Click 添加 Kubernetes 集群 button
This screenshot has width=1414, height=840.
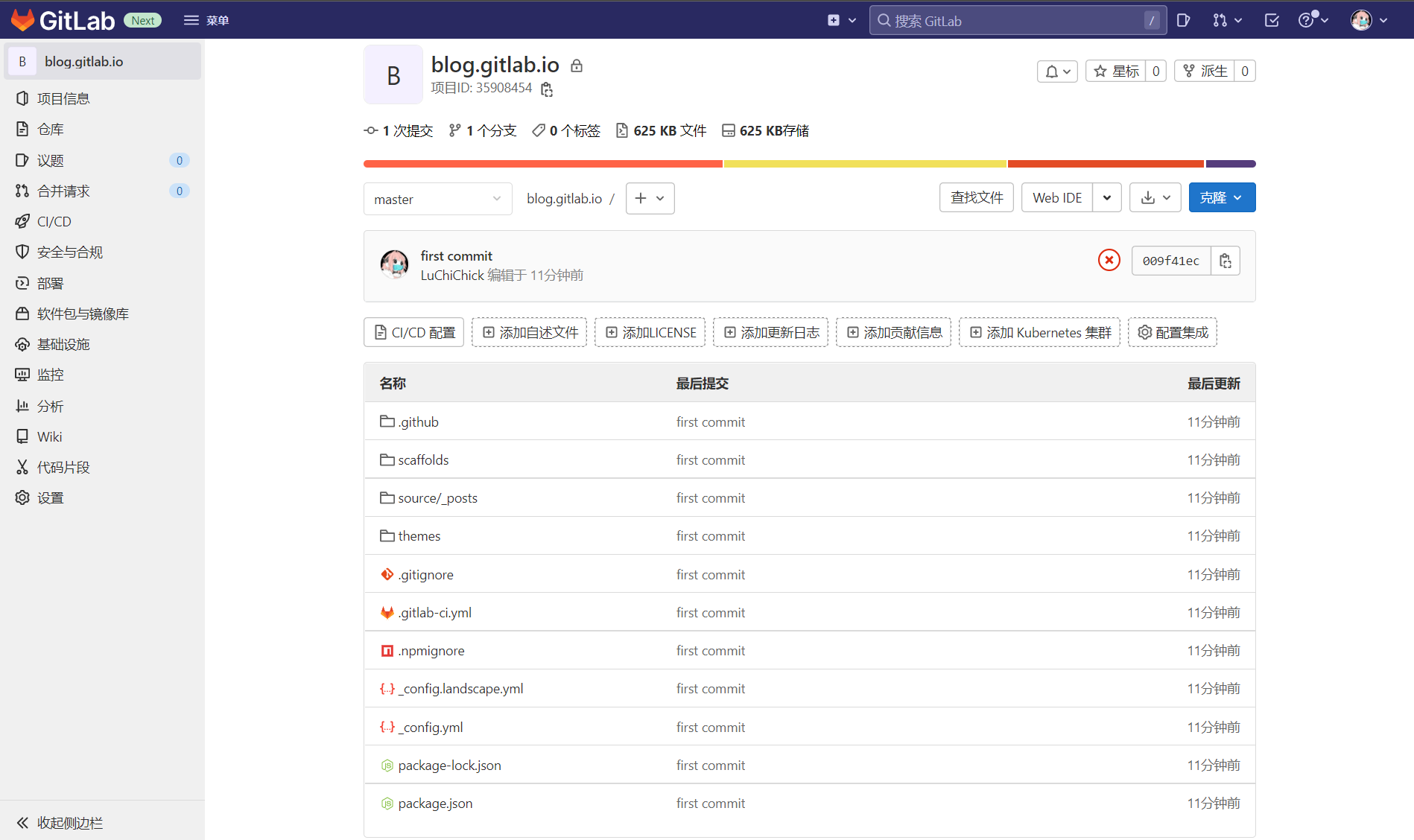[x=1040, y=332]
